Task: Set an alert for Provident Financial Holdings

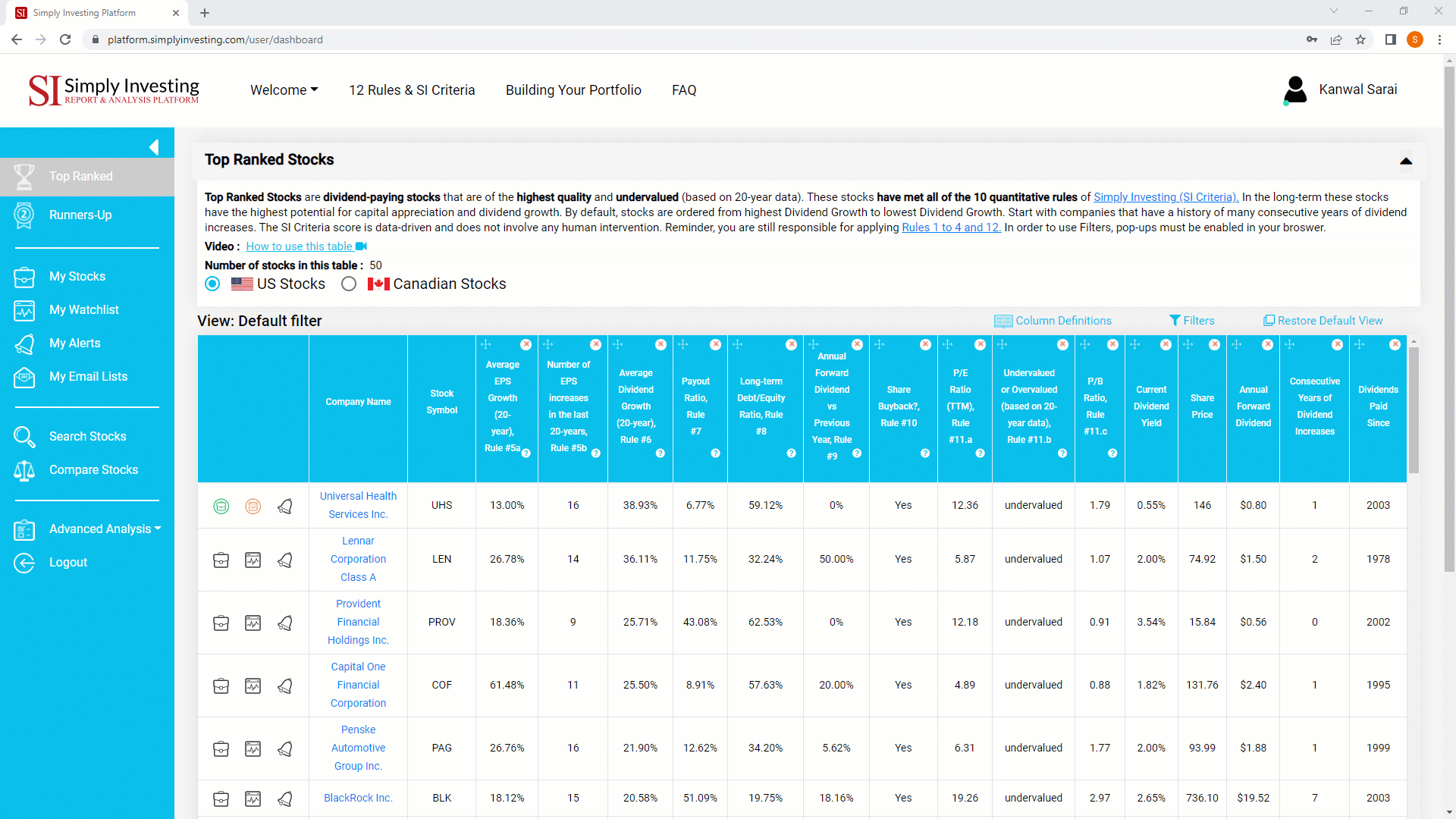Action: click(x=285, y=623)
